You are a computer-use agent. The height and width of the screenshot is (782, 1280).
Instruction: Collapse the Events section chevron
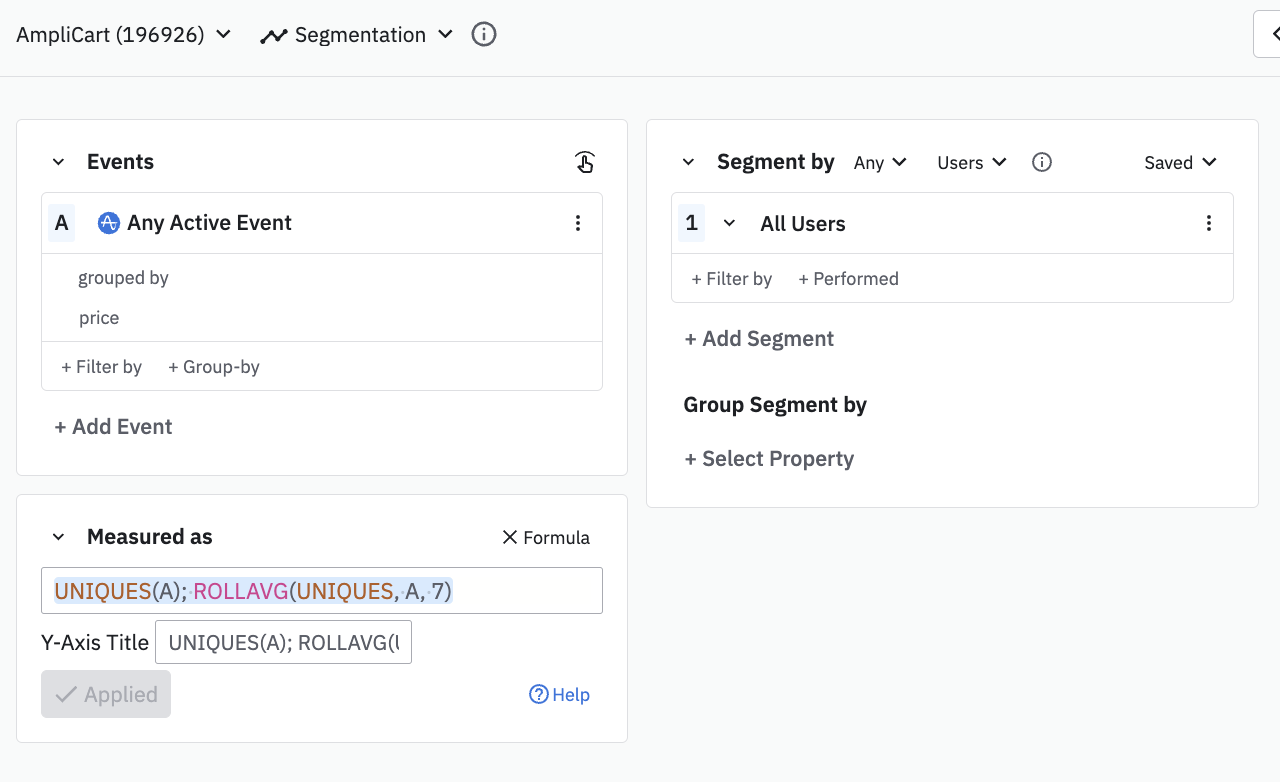[58, 162]
